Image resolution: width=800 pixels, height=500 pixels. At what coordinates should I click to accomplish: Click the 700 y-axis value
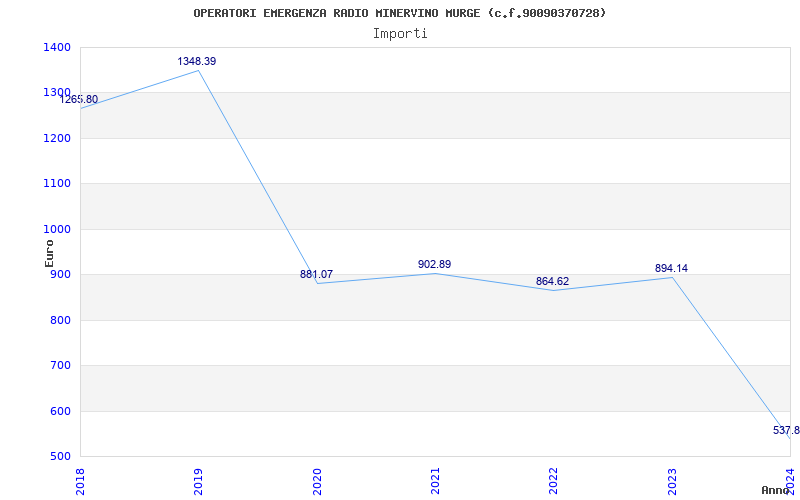60,365
